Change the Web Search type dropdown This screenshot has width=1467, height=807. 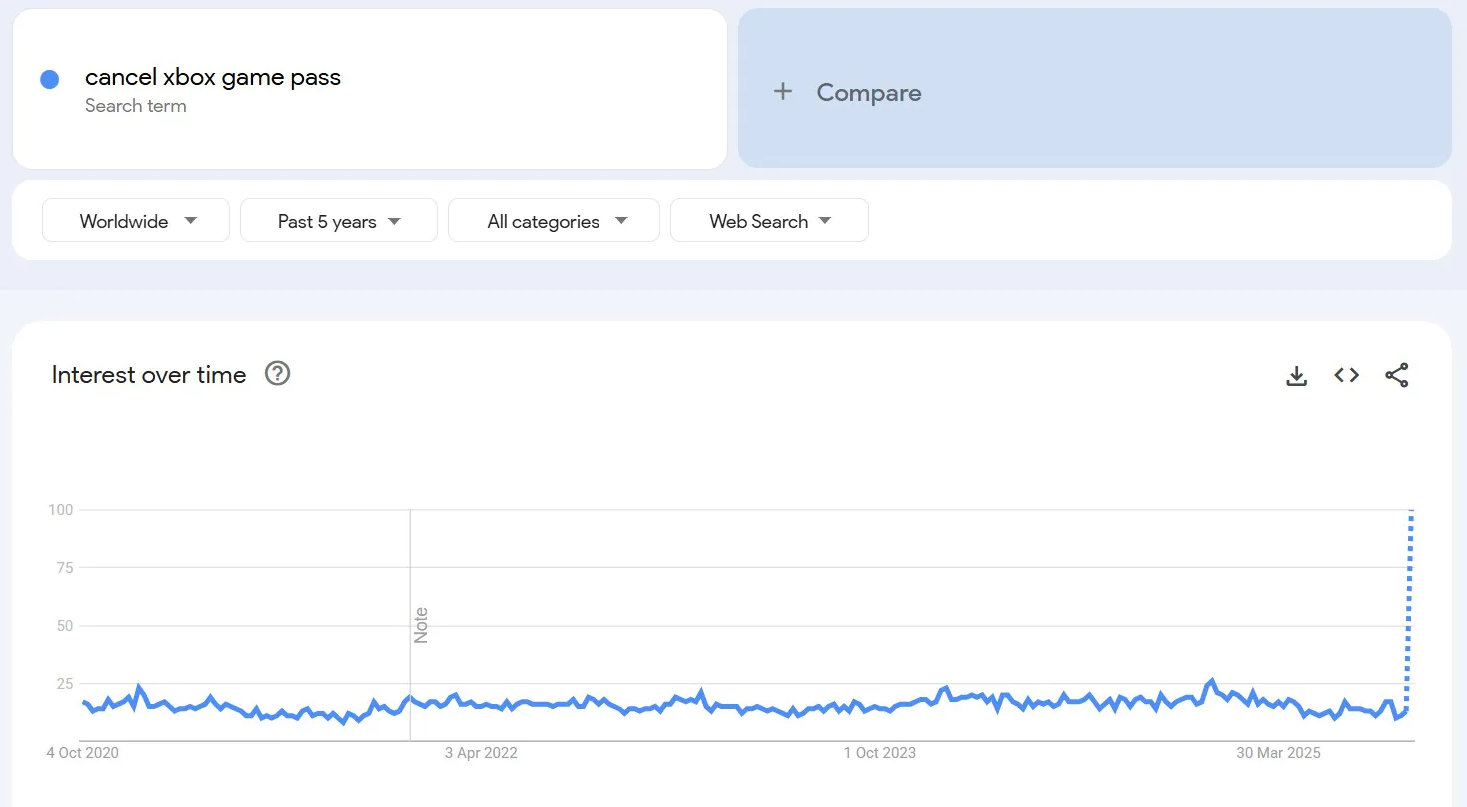(769, 221)
